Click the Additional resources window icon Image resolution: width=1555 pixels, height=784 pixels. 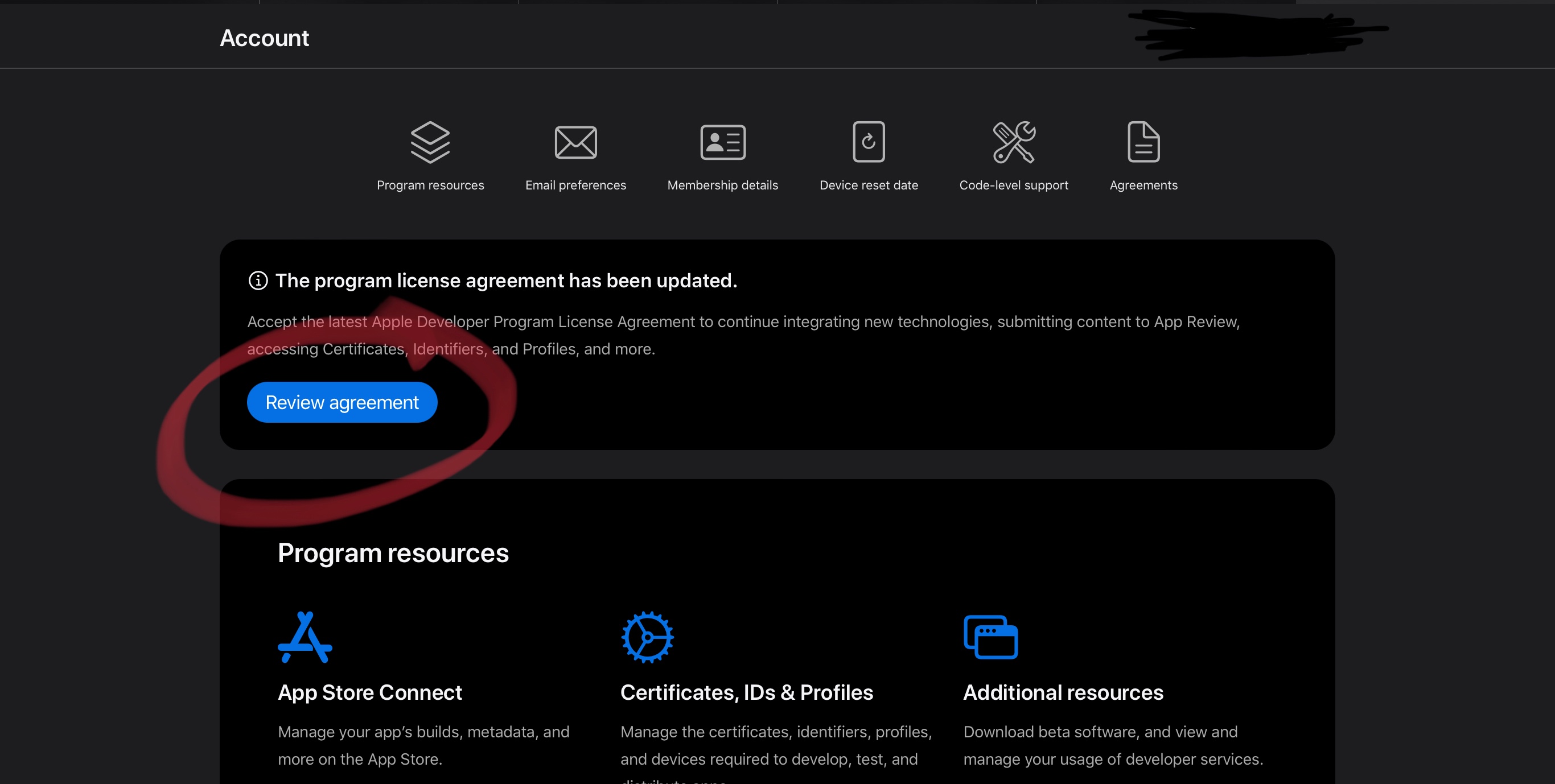pyautogui.click(x=990, y=637)
